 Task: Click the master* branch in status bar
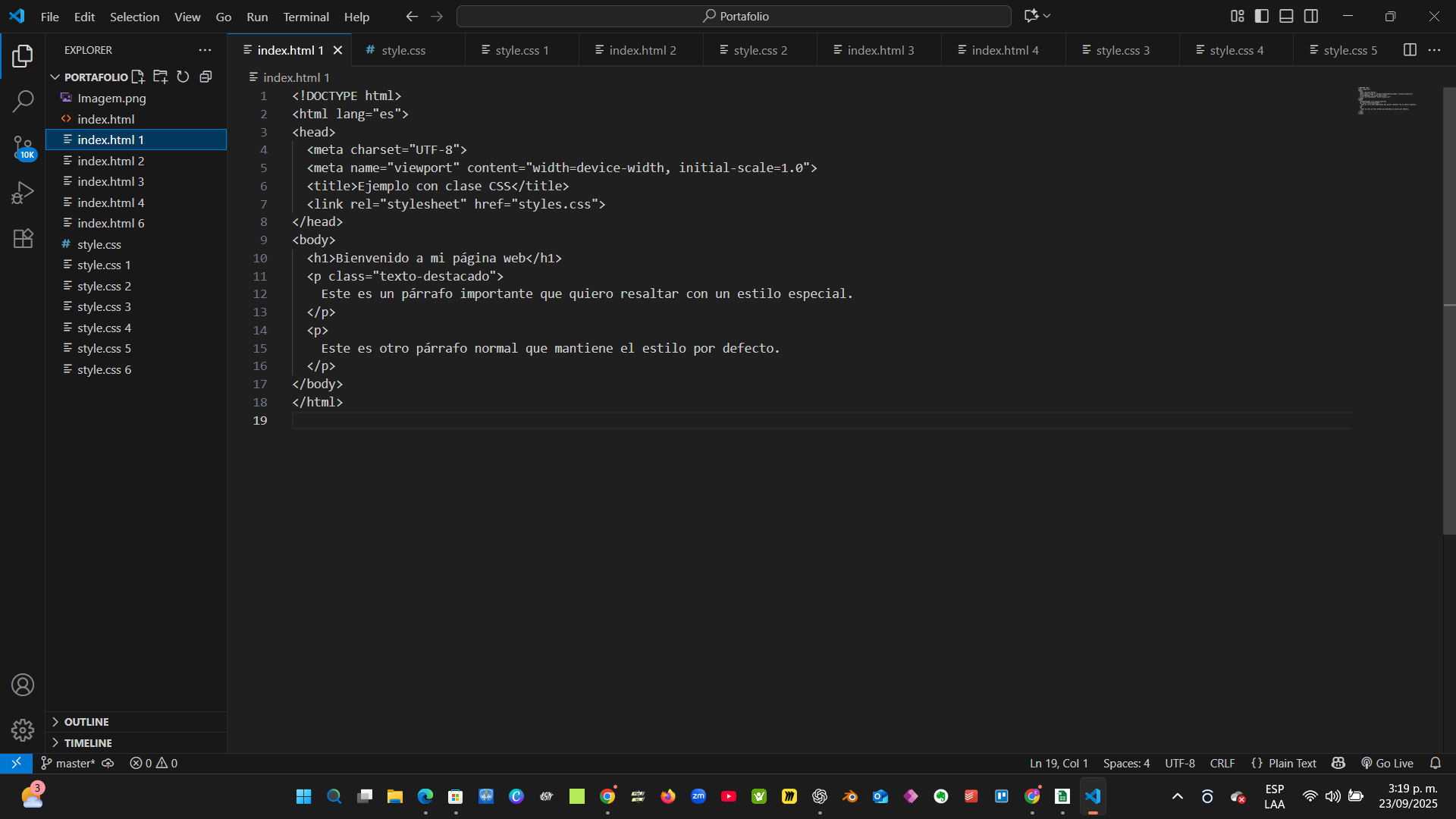click(67, 763)
